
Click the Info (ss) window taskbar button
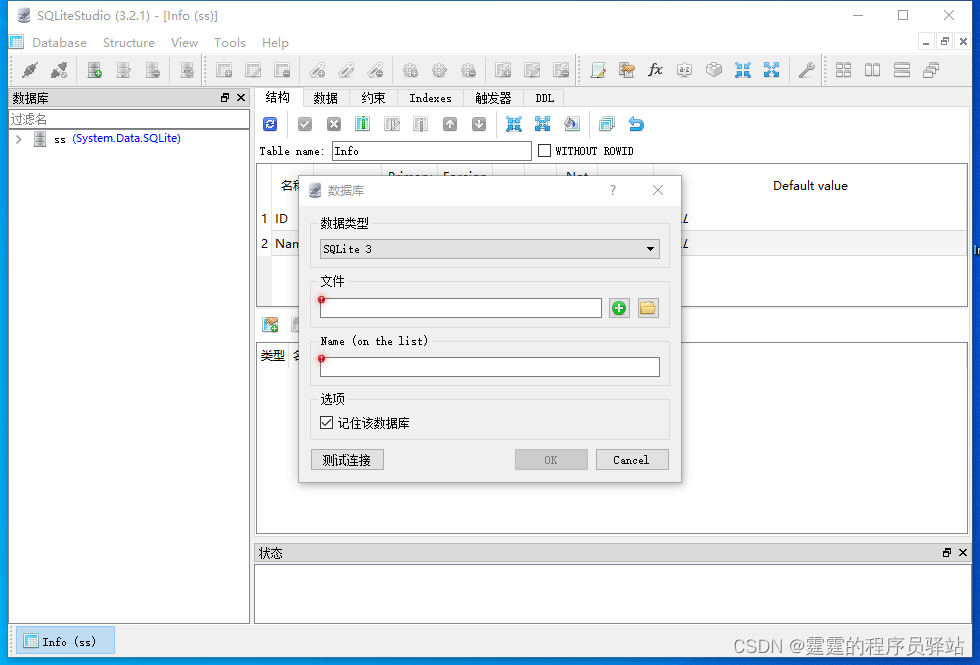click(65, 641)
